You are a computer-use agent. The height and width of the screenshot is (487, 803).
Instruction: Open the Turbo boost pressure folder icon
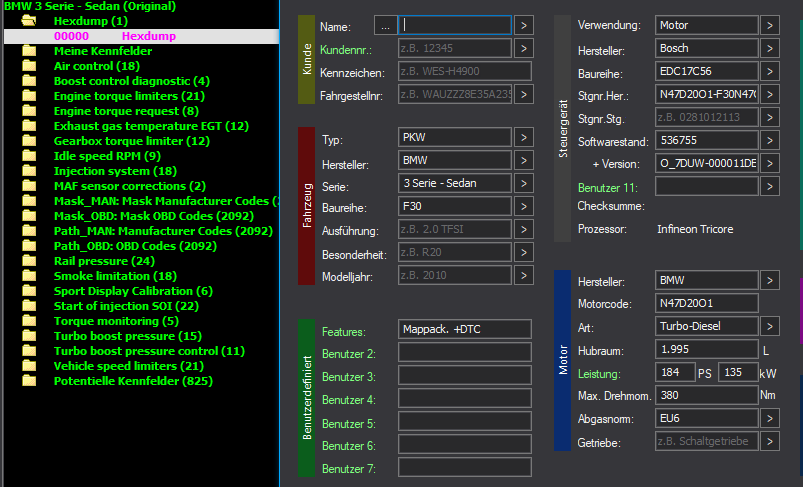pyautogui.click(x=29, y=336)
